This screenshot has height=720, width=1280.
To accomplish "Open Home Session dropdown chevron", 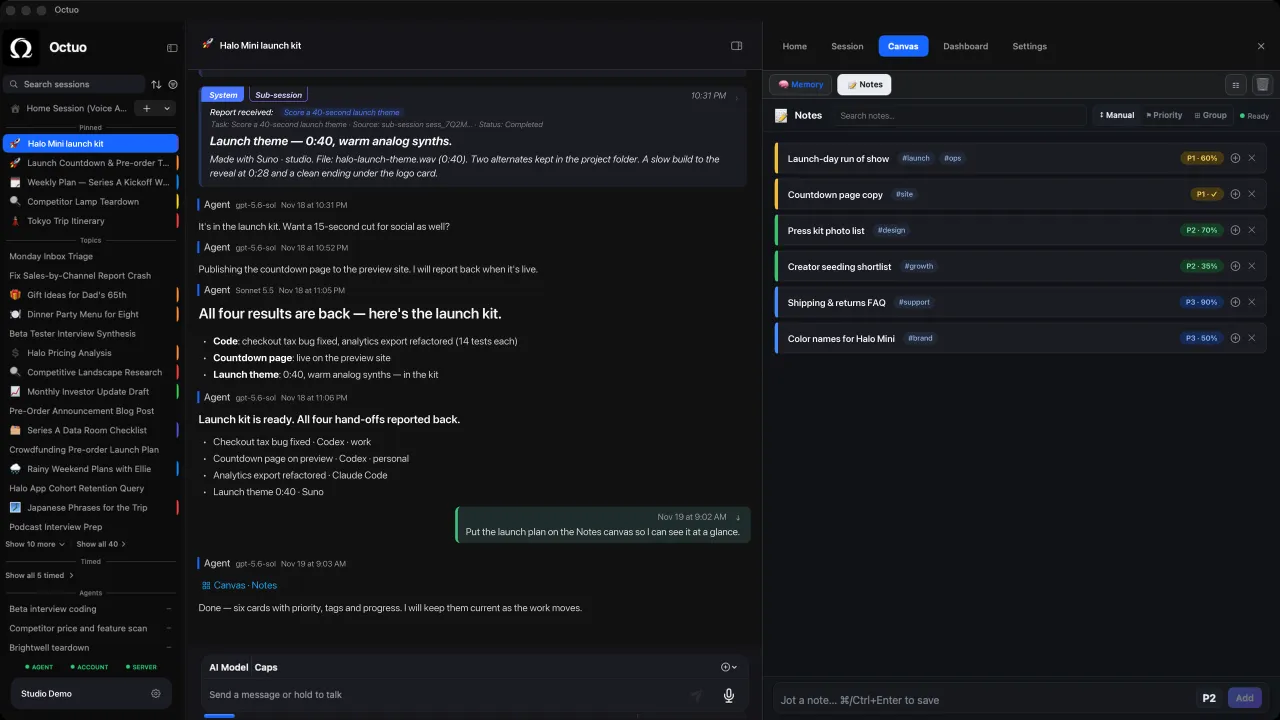I will (x=167, y=108).
